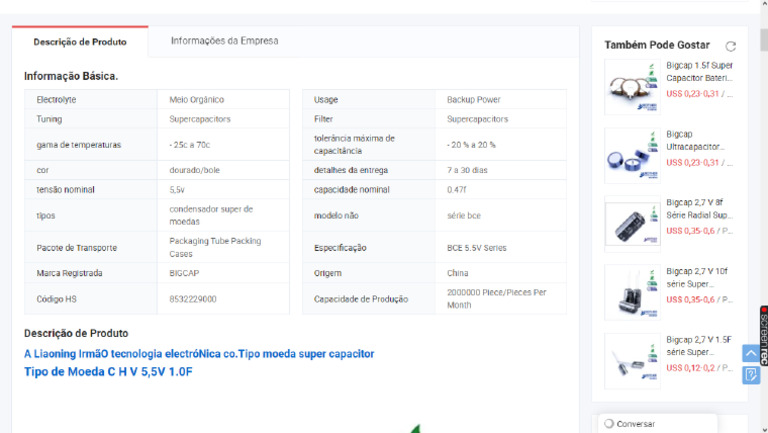768x433 pixels.
Task: Click the US$ 0,12-0,2 price
Action: [690, 368]
